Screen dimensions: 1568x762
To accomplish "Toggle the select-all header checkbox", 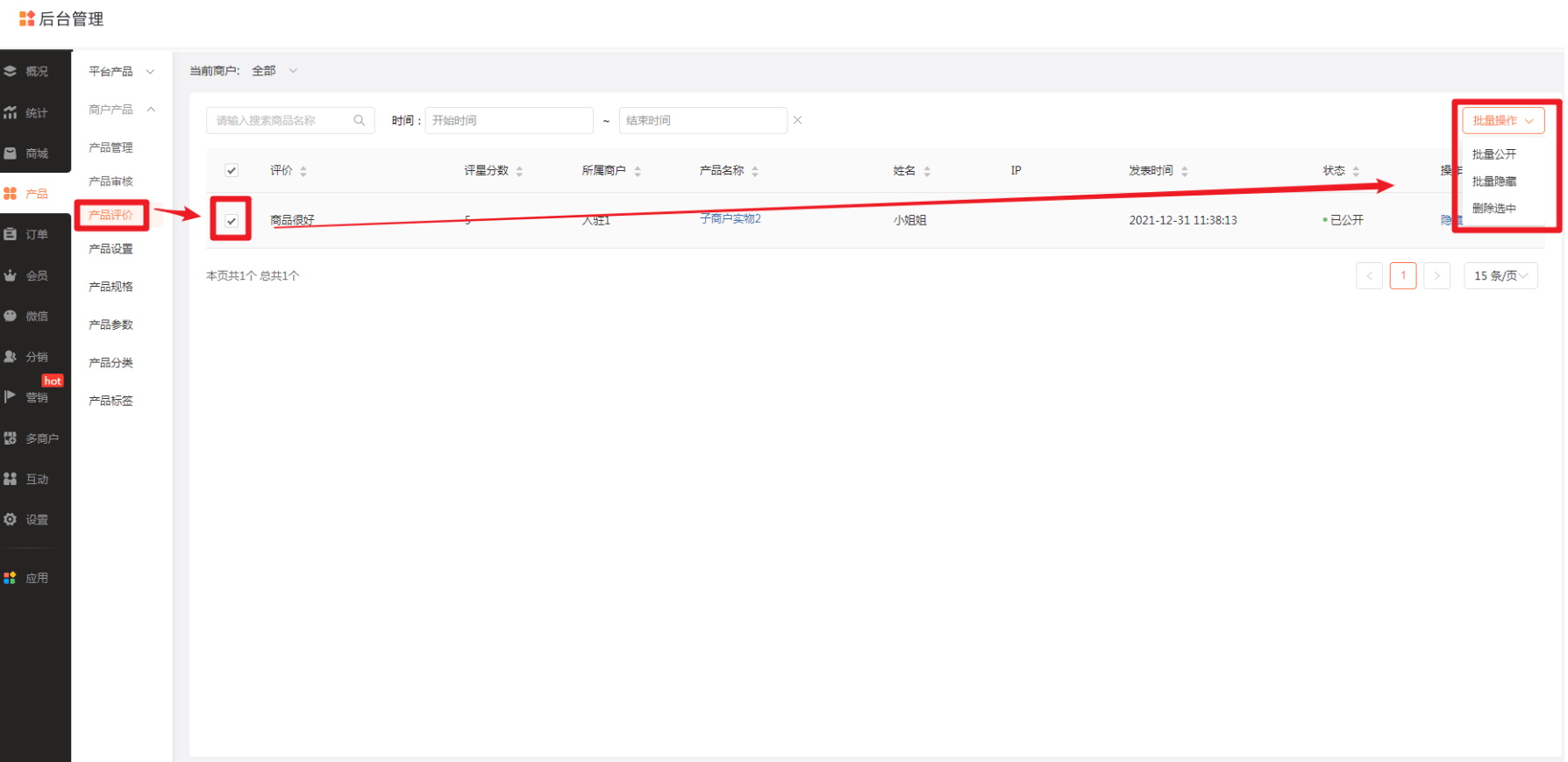I will click(232, 170).
